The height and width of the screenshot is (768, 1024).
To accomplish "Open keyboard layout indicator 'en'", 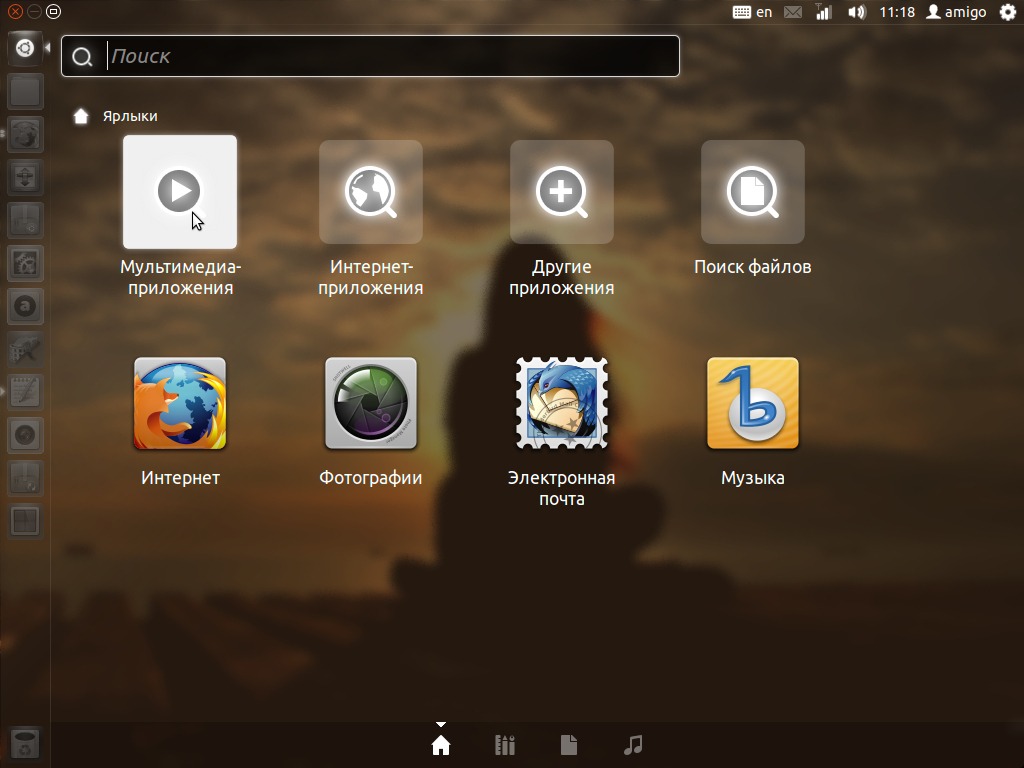I will tap(752, 12).
